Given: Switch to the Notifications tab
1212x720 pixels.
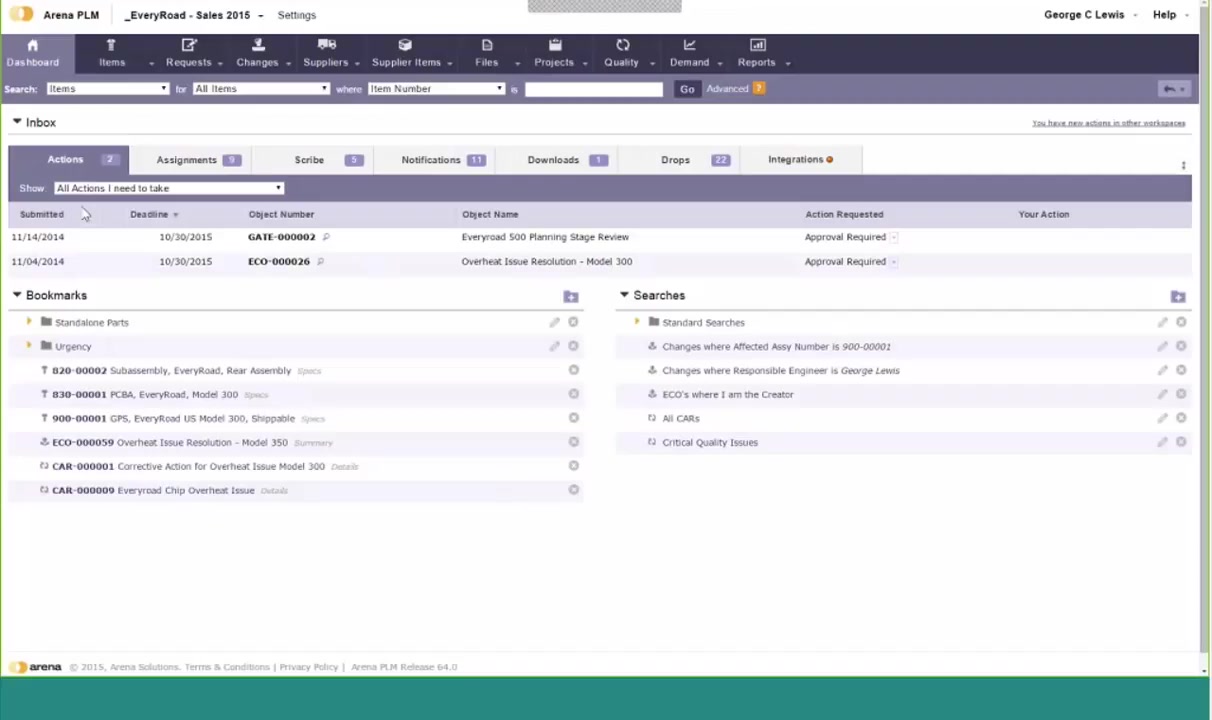Looking at the screenshot, I should pyautogui.click(x=431, y=160).
